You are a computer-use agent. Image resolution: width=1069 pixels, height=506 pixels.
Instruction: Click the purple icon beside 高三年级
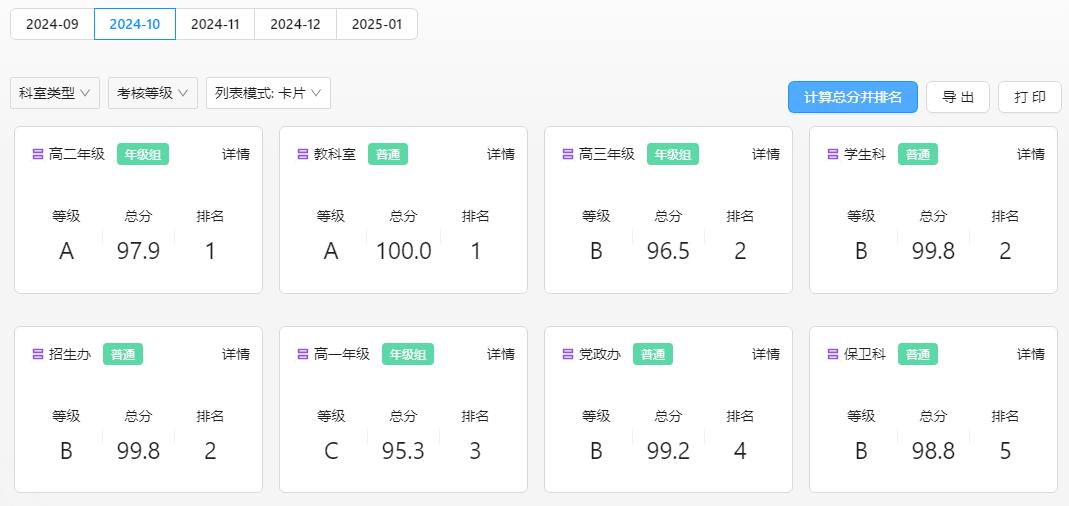pyautogui.click(x=568, y=154)
